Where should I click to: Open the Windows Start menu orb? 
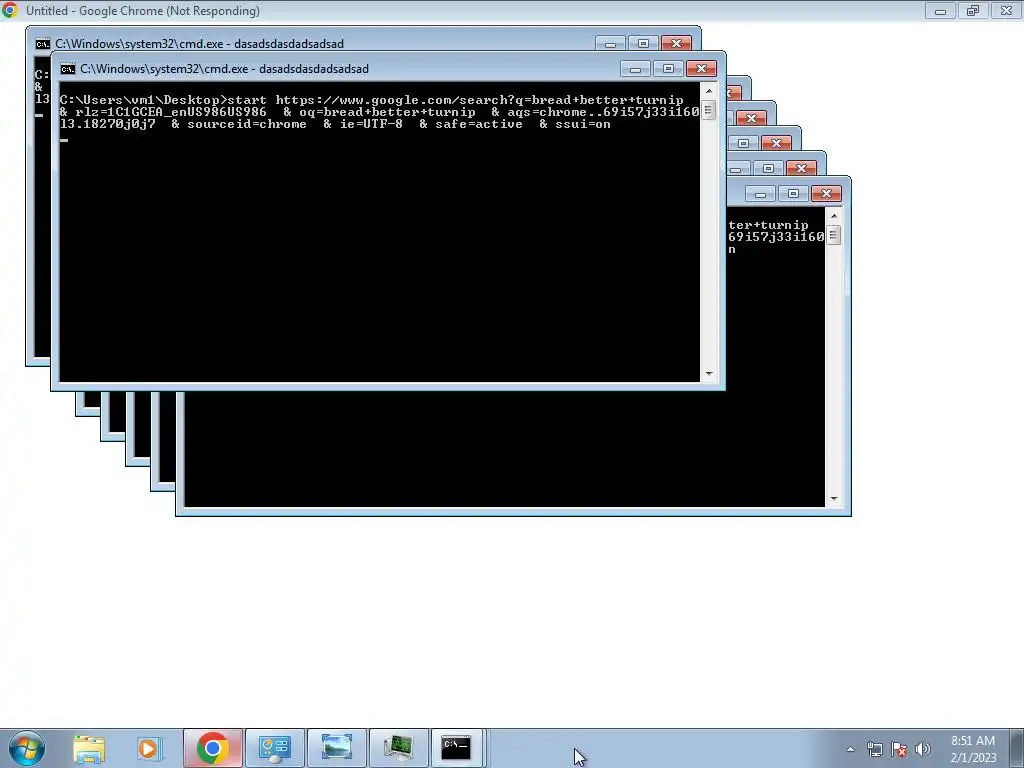point(27,748)
